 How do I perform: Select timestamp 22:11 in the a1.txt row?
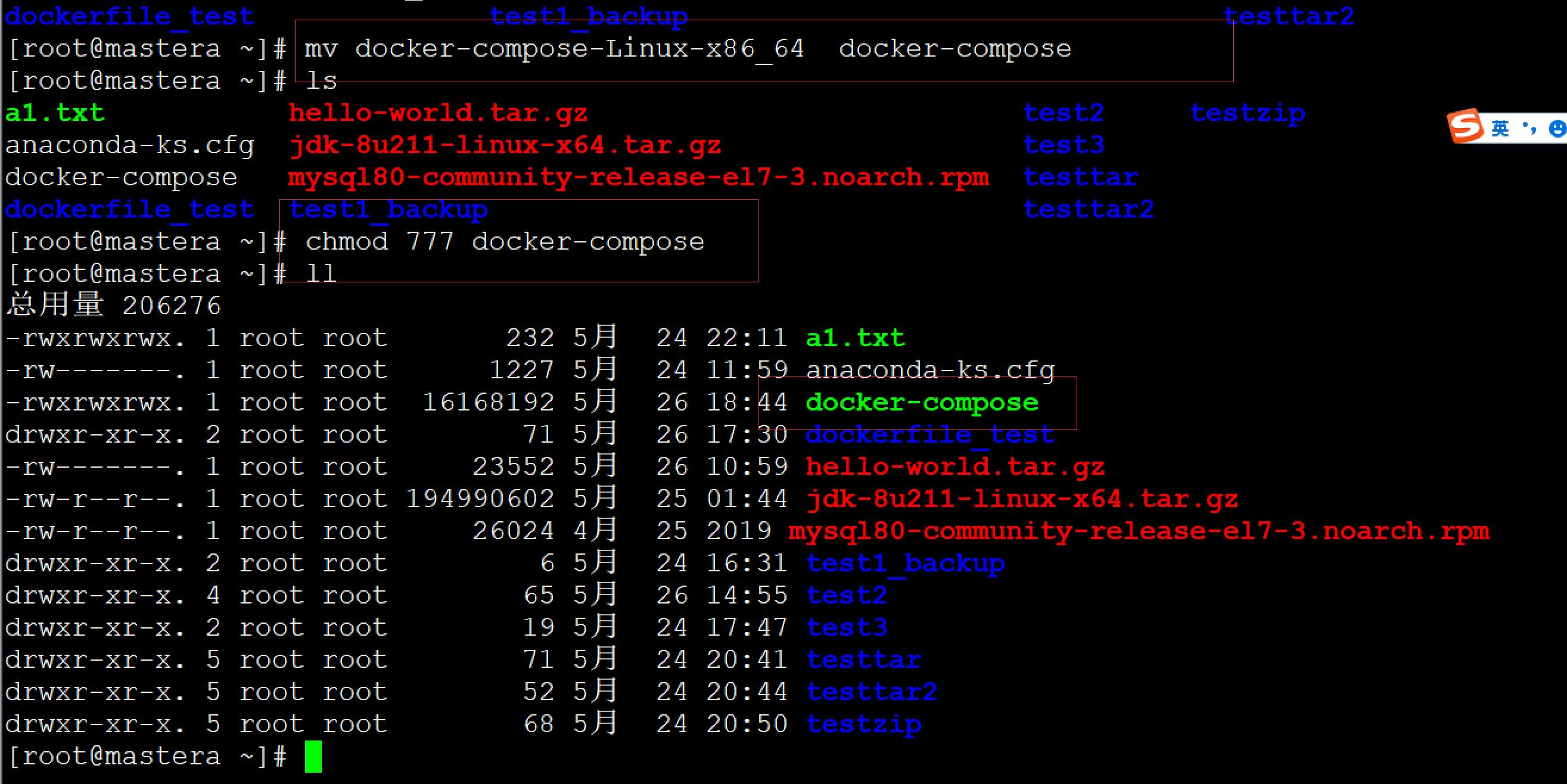[x=747, y=339]
